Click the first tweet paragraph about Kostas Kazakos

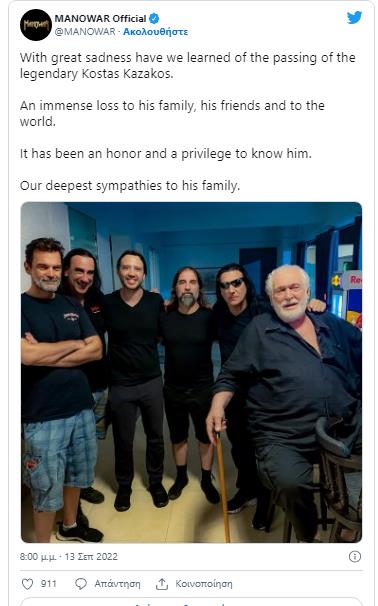point(188,66)
